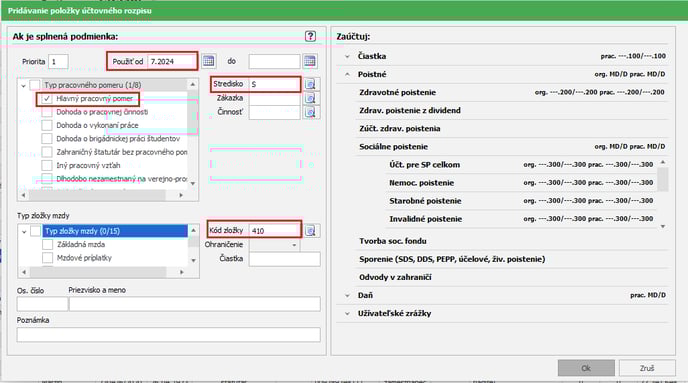
Task: Open lookup icon beside Zákazka field
Action: pyautogui.click(x=310, y=98)
